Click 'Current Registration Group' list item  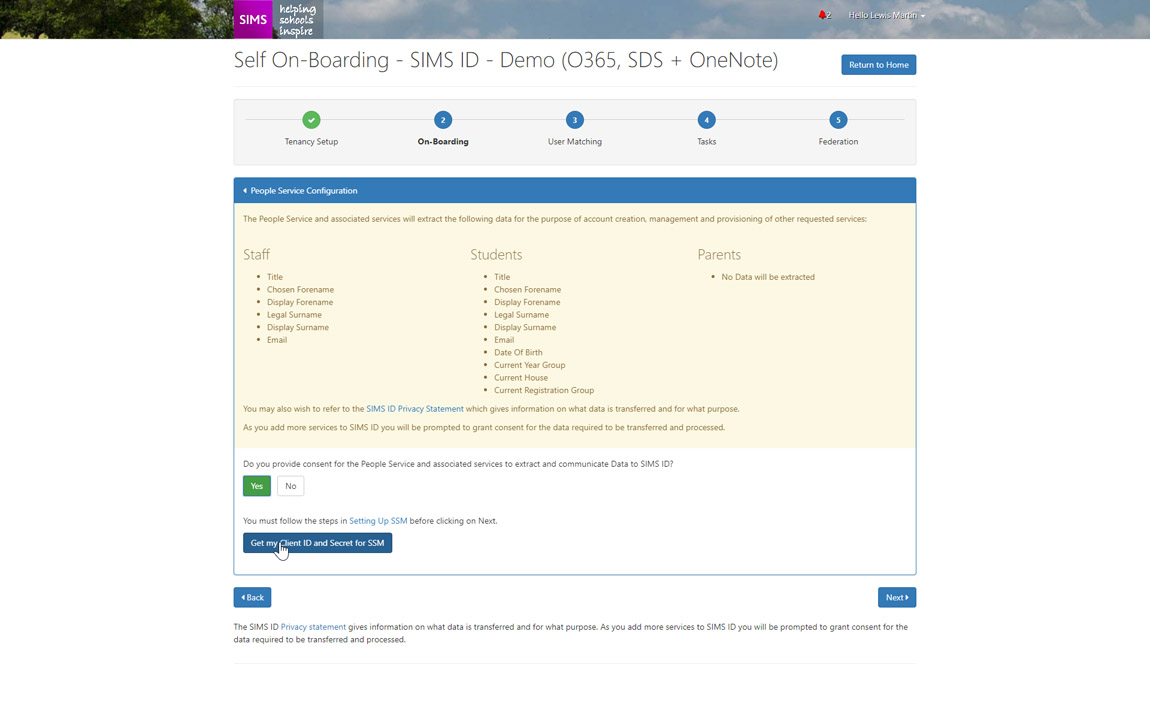point(544,390)
